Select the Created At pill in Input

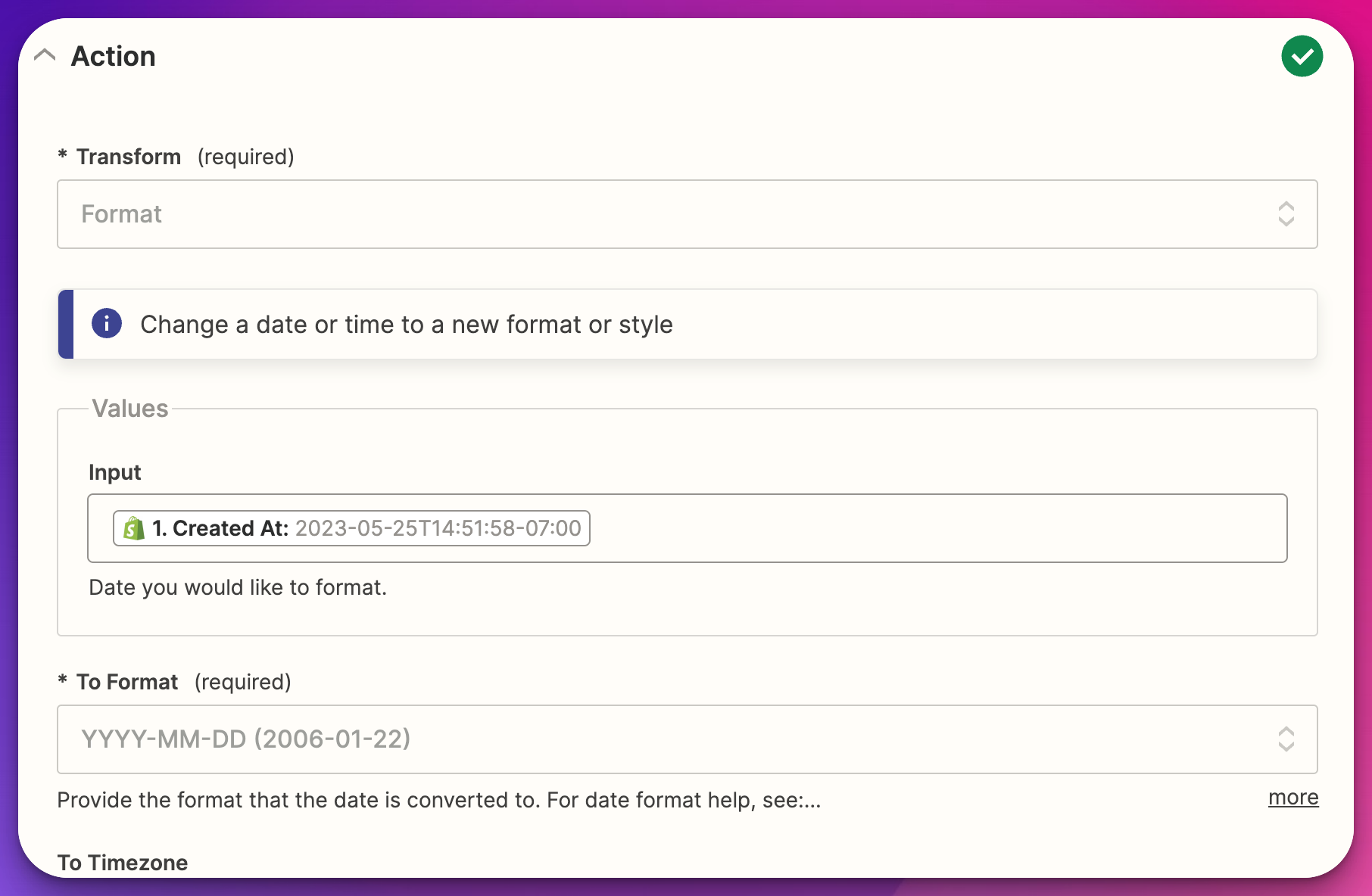pos(351,528)
